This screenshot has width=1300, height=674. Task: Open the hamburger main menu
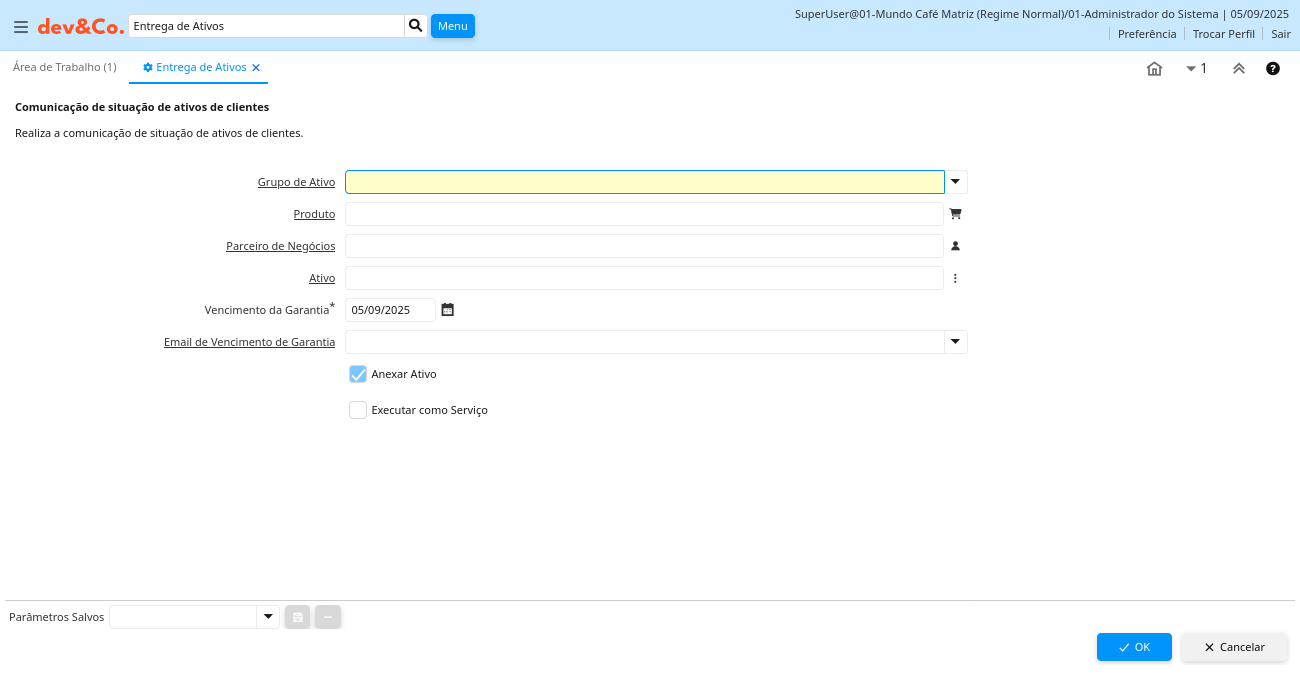21,27
